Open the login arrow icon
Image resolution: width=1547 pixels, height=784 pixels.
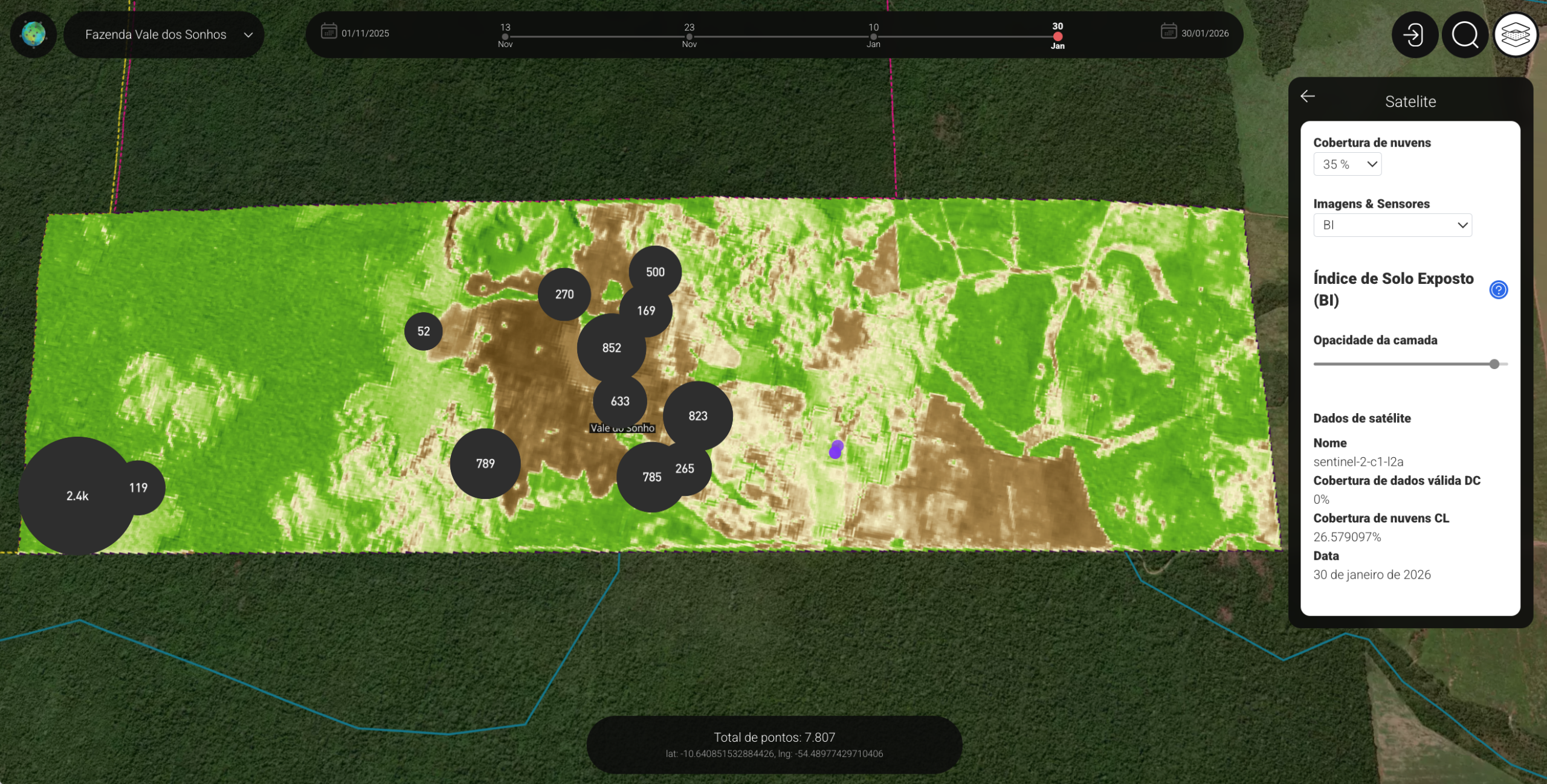pos(1414,34)
